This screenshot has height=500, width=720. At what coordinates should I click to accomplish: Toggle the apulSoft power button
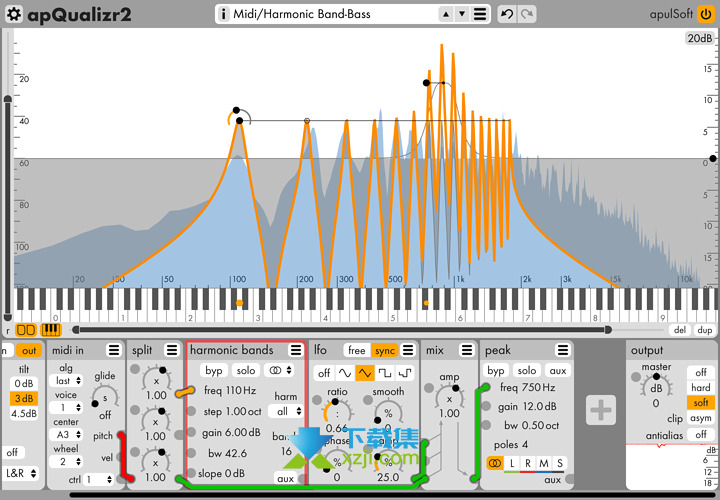pyautogui.click(x=706, y=14)
